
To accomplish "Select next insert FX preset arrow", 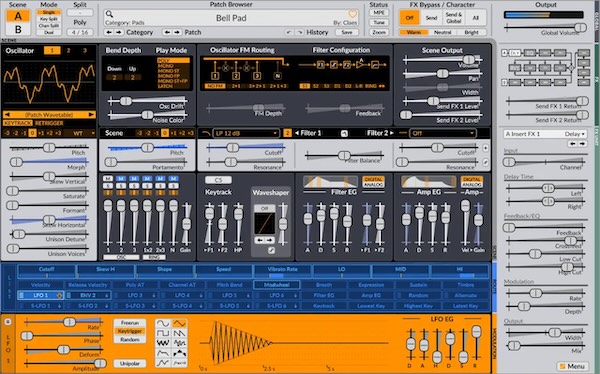I will point(582,144).
